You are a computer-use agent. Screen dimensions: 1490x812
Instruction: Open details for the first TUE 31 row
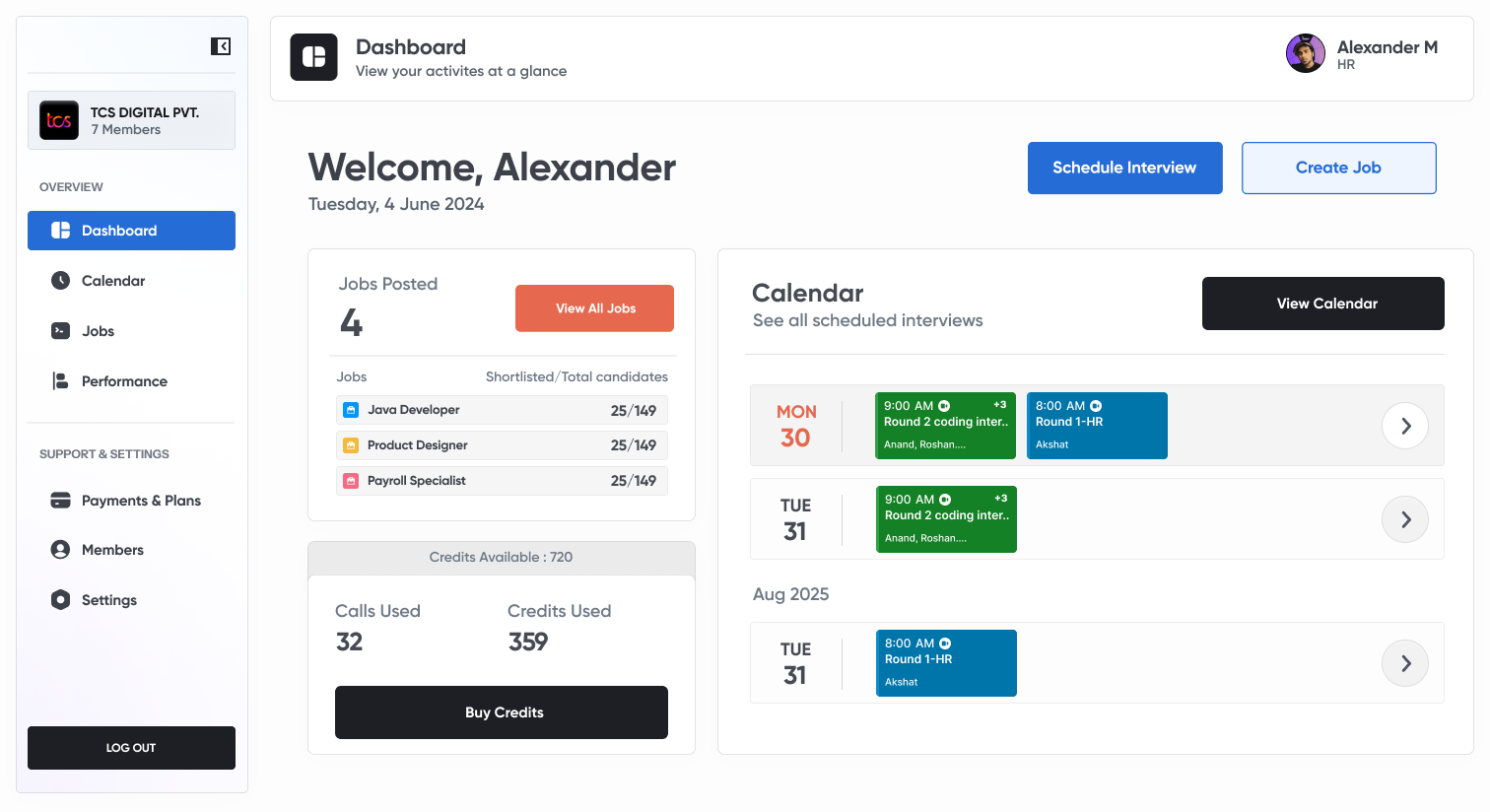click(1404, 518)
